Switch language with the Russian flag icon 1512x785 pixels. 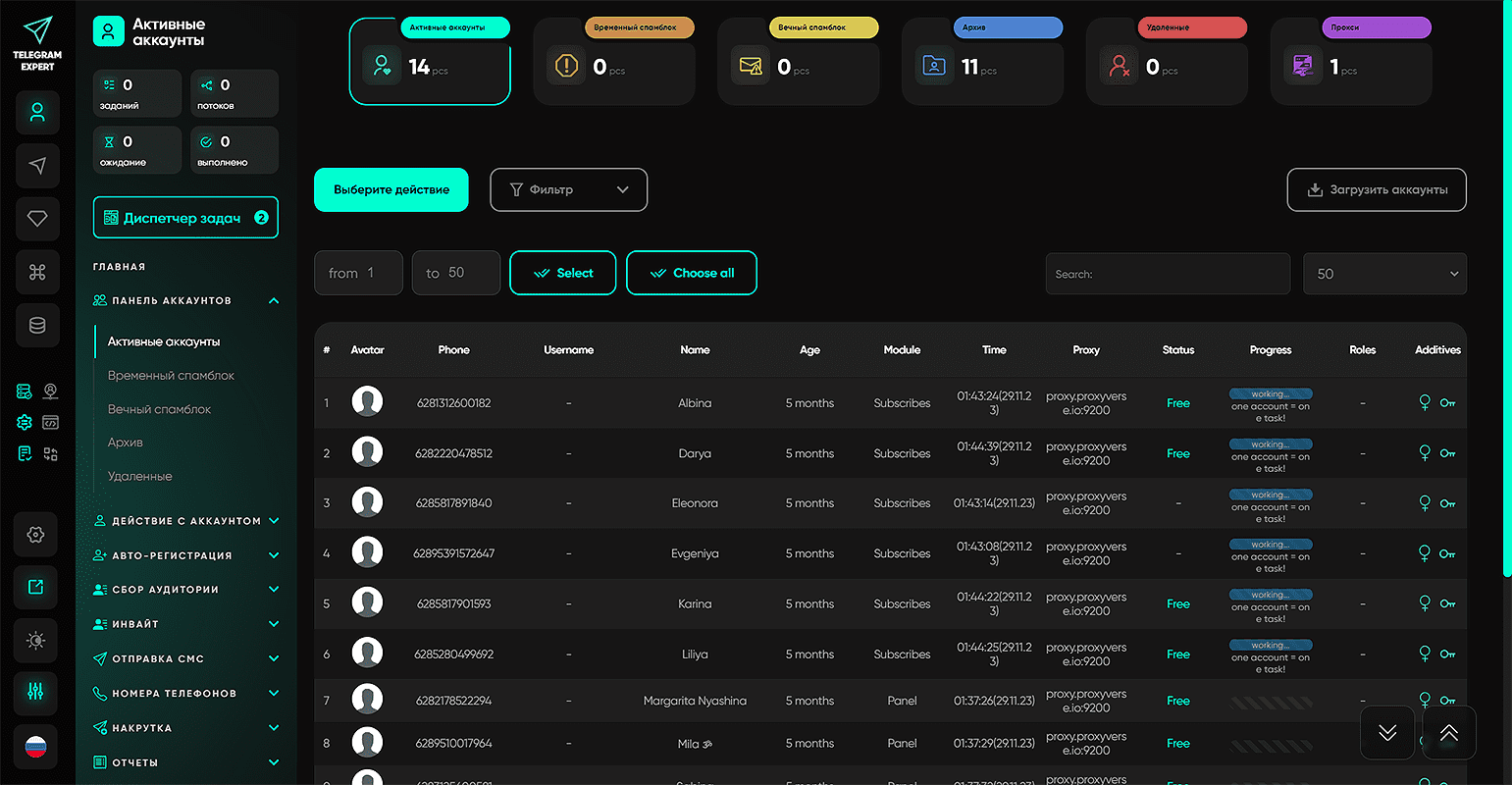pyautogui.click(x=36, y=747)
